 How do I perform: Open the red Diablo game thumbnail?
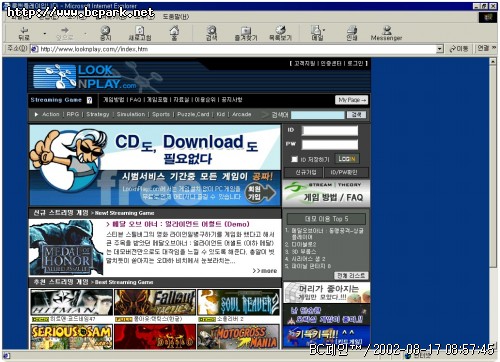[155, 337]
